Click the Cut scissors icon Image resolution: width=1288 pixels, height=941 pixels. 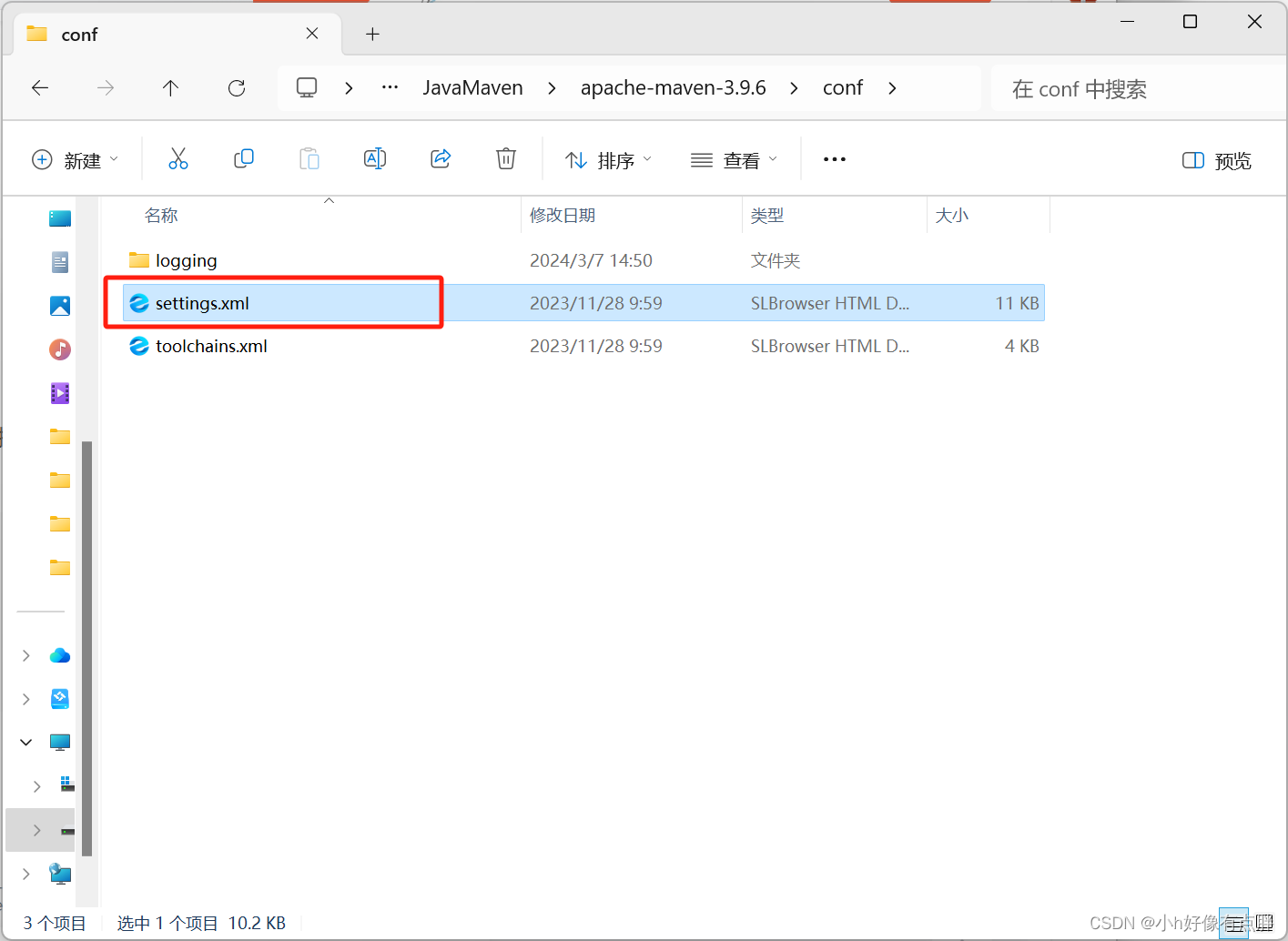click(x=178, y=159)
